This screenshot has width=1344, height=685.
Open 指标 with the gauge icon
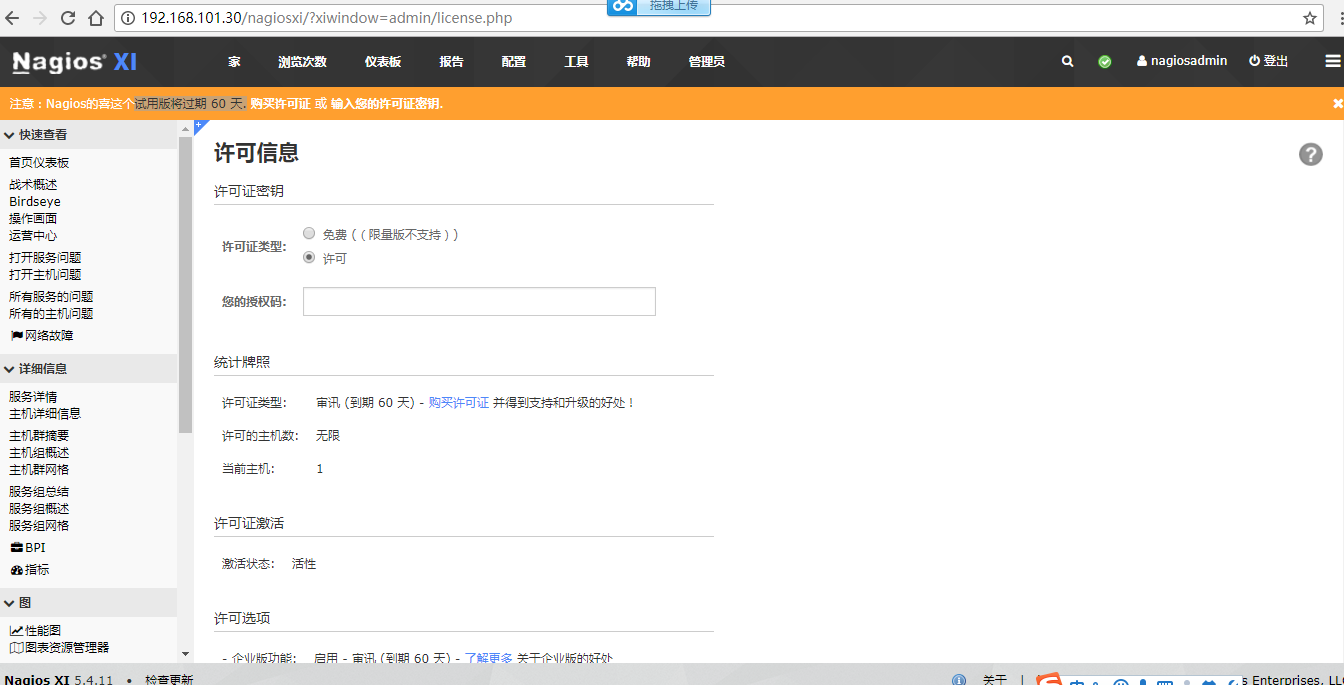tap(30, 570)
